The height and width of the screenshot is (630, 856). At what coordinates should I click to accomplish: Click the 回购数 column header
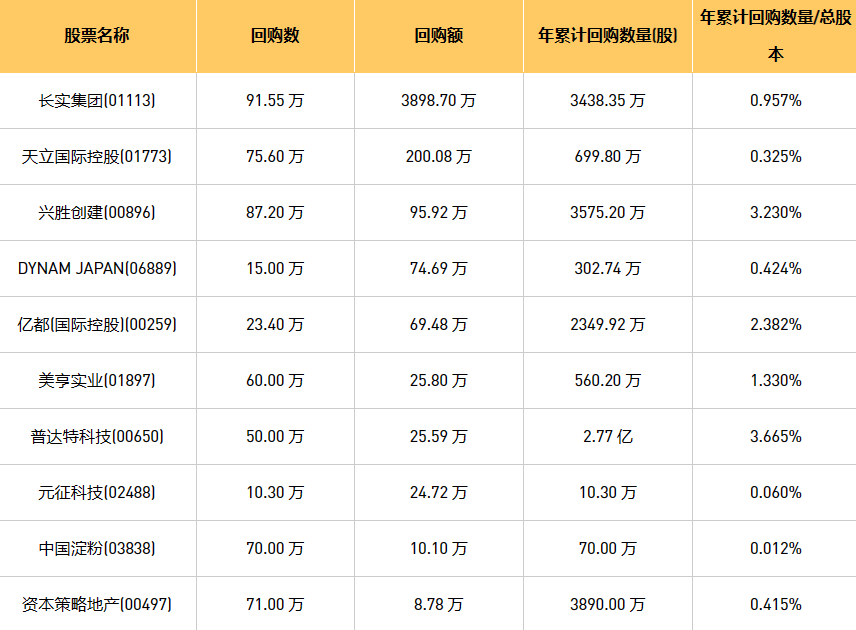tap(275, 36)
